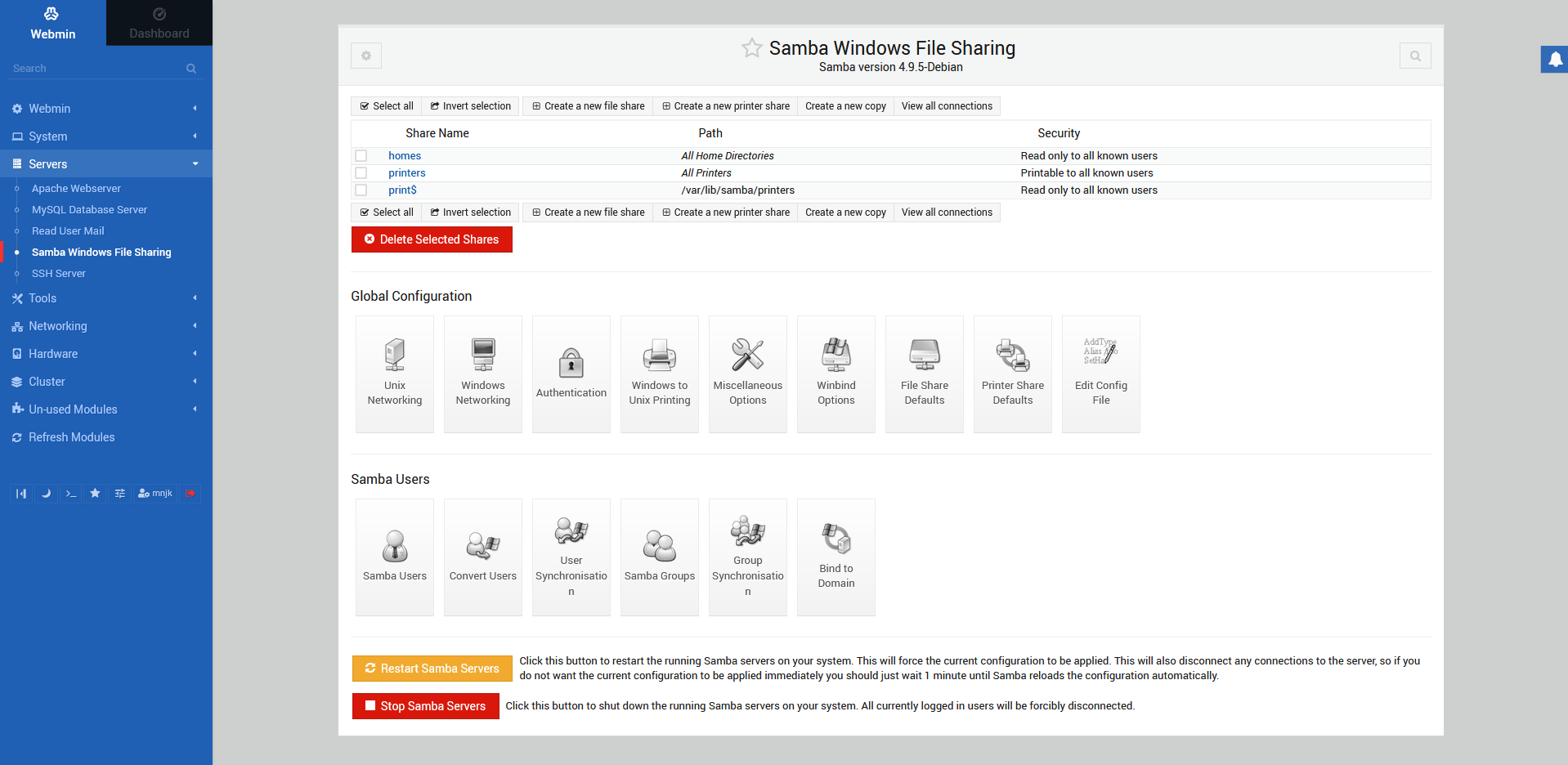Open Apache Webserver module
Viewport: 1568px width, 765px height.
(x=76, y=189)
